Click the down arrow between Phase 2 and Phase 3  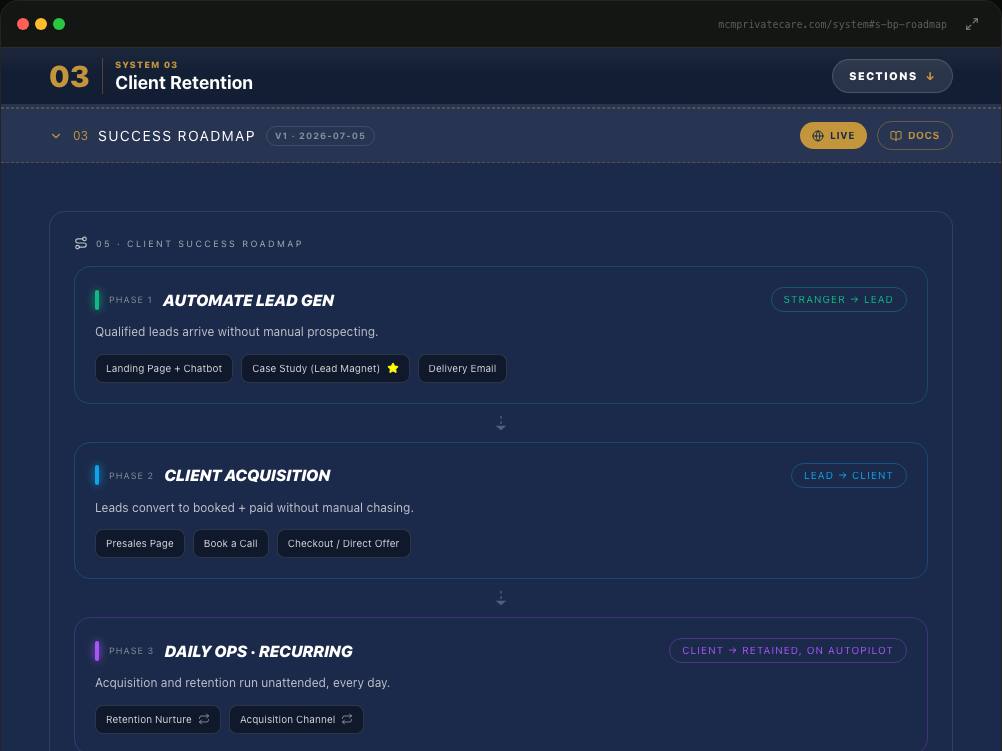pos(501,598)
